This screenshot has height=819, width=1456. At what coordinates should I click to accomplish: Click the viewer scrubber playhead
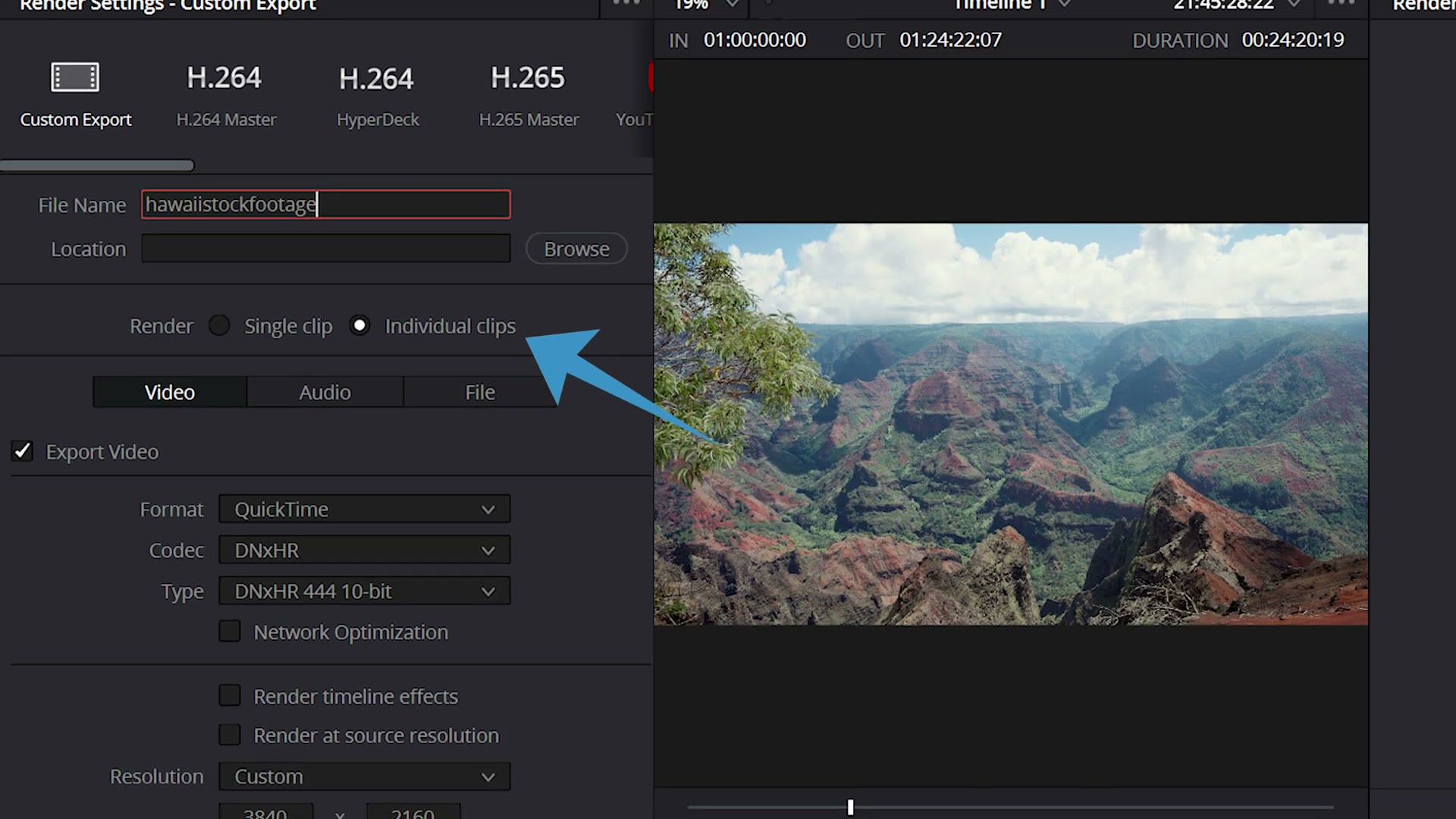coord(850,808)
